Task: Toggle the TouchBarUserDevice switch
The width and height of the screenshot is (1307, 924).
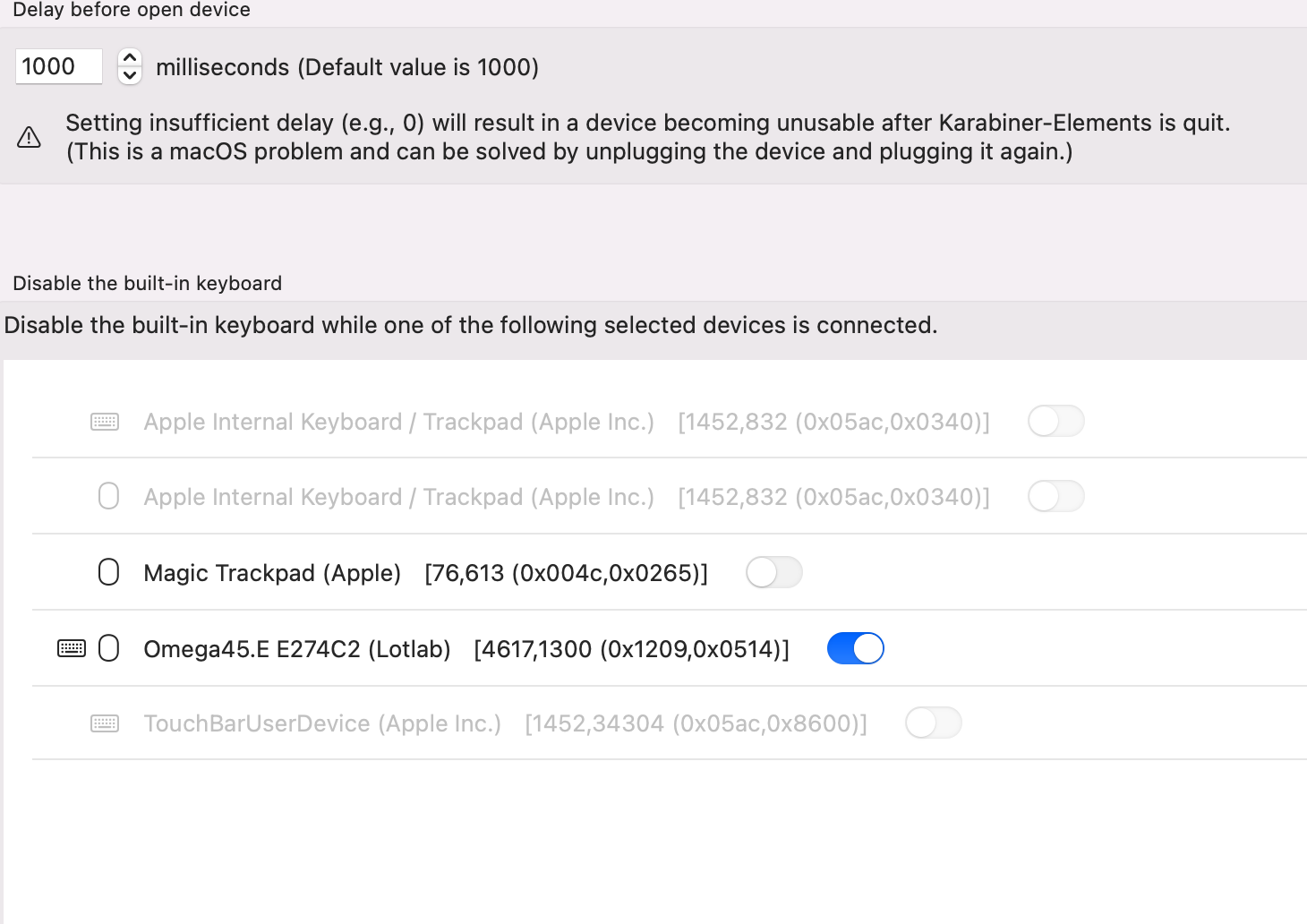Action: 933,723
